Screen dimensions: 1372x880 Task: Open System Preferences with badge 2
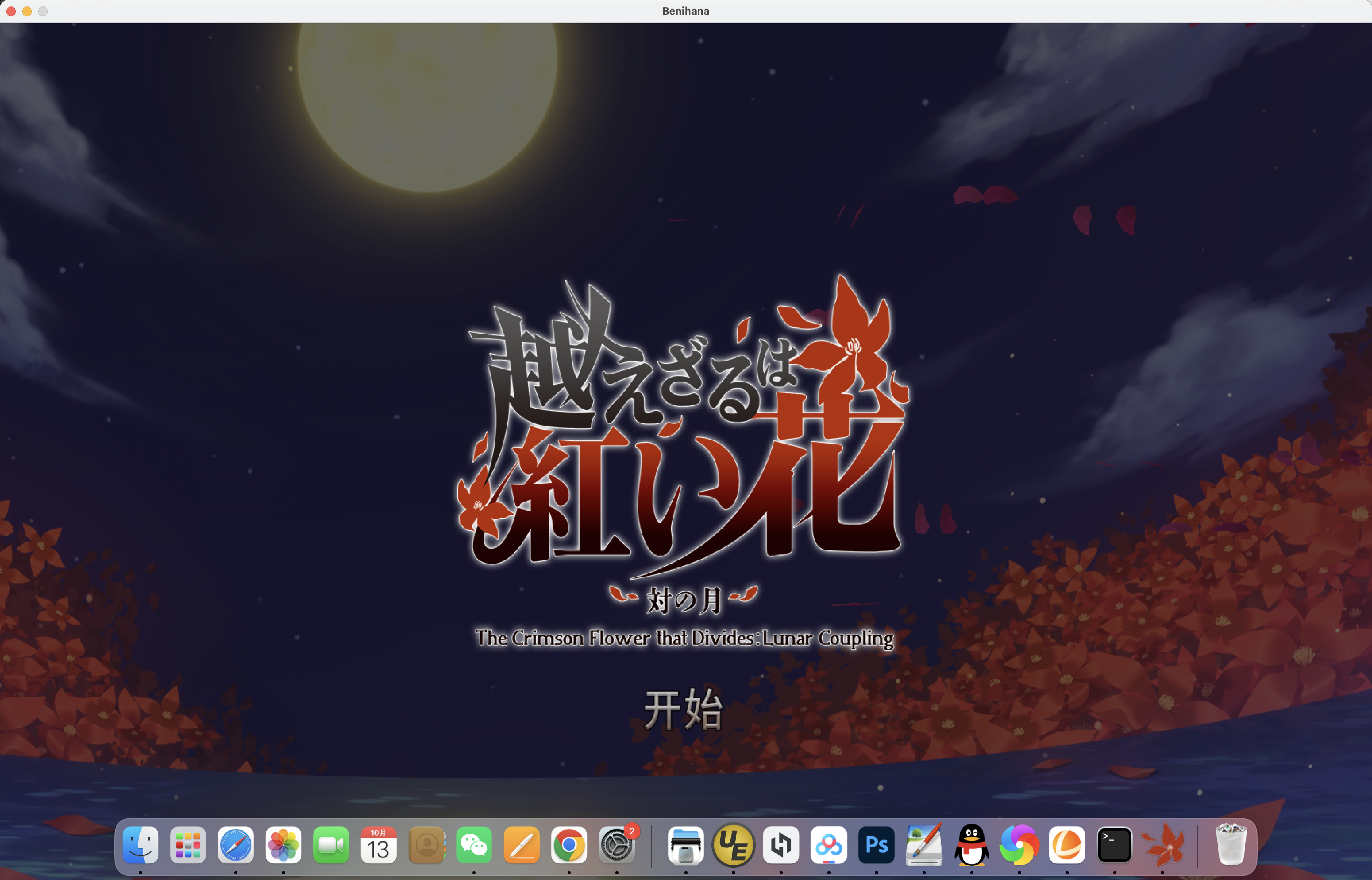[x=617, y=845]
